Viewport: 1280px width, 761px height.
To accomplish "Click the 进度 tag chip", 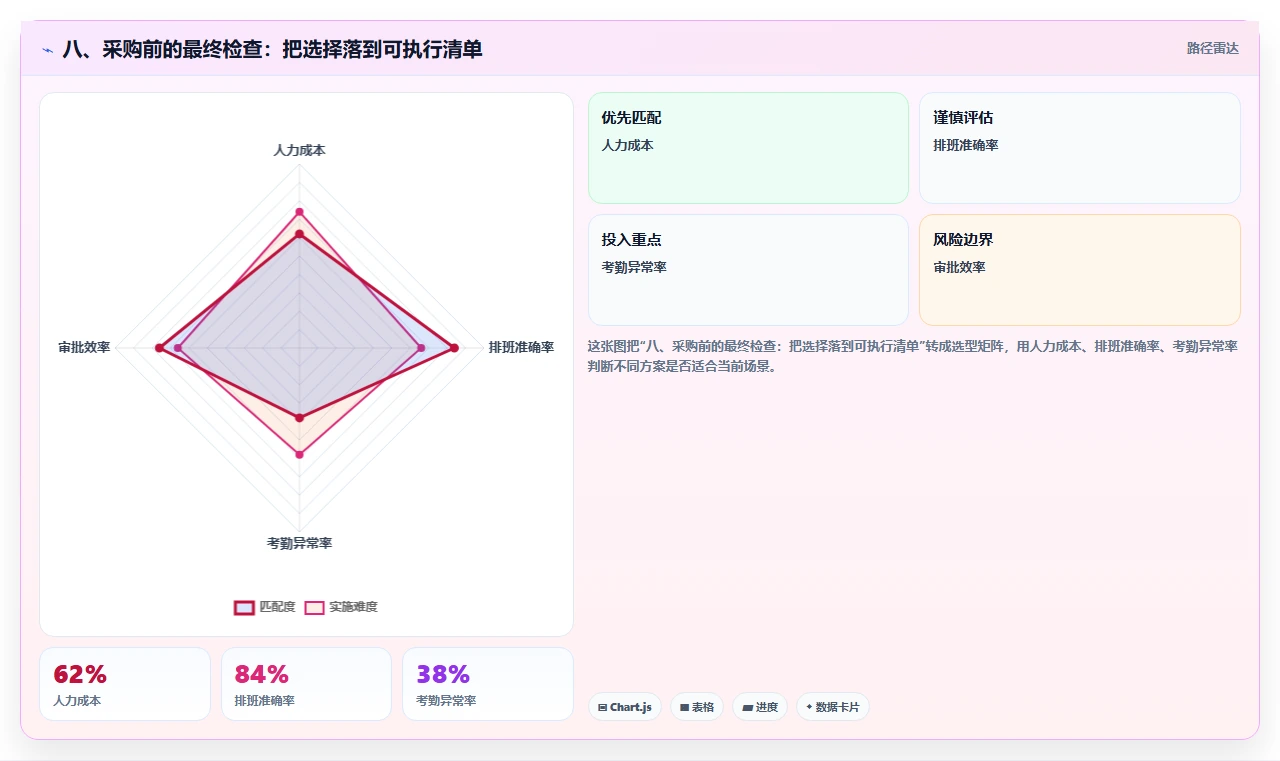I will coord(760,707).
